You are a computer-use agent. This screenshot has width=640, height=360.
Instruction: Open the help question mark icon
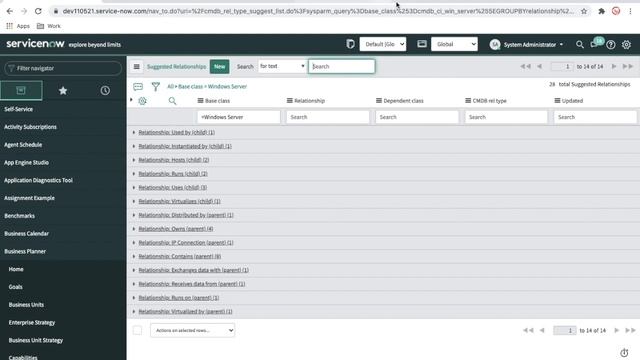tap(611, 45)
